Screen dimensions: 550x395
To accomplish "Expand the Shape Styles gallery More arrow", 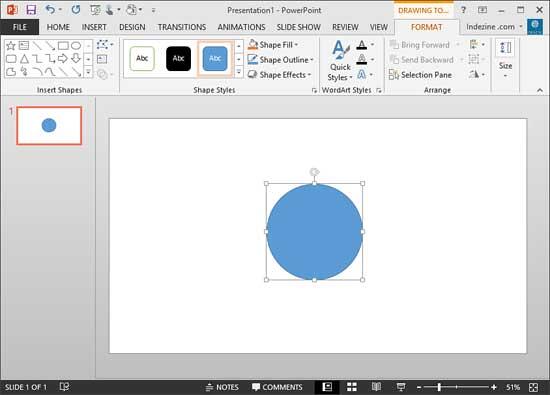I will [239, 72].
